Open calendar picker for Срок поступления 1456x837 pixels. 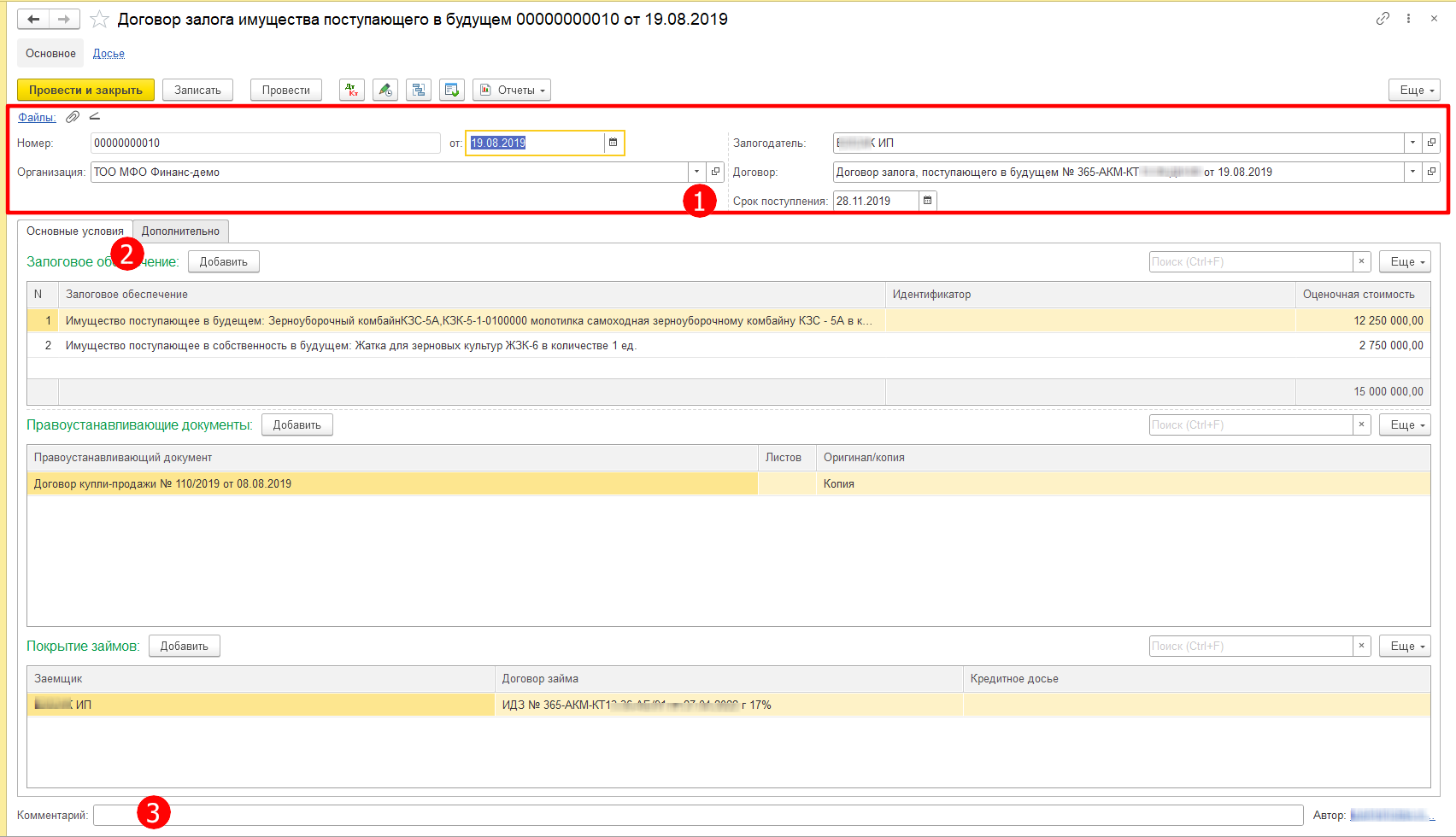coord(927,201)
